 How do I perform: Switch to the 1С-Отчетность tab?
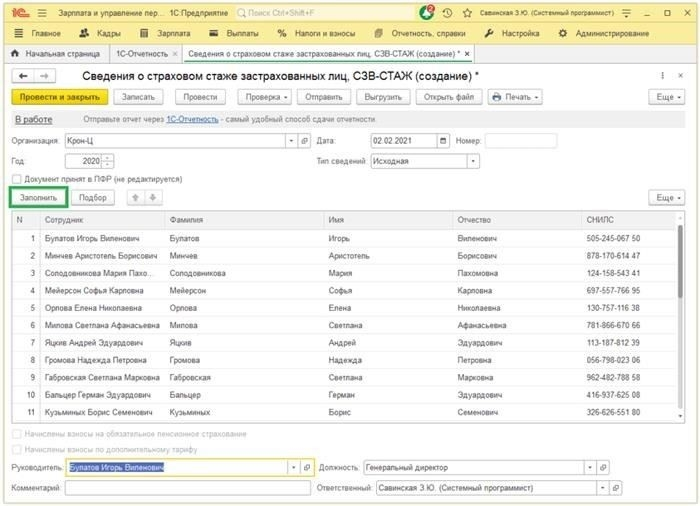click(142, 54)
